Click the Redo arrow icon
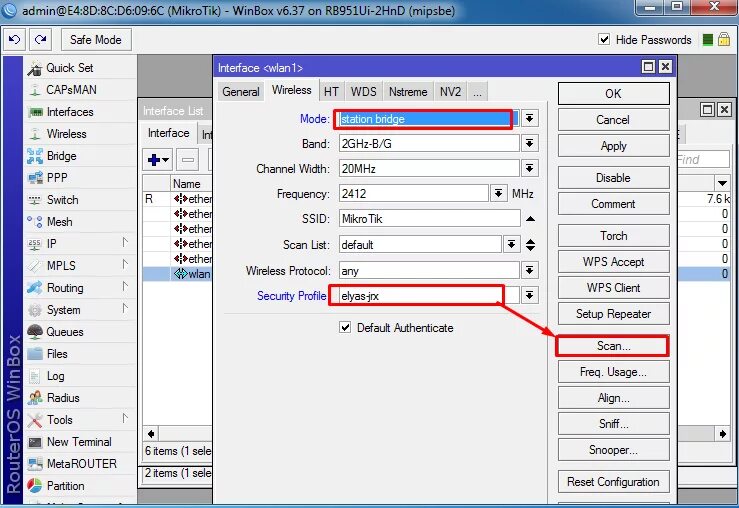Image resolution: width=739 pixels, height=508 pixels. 41,40
